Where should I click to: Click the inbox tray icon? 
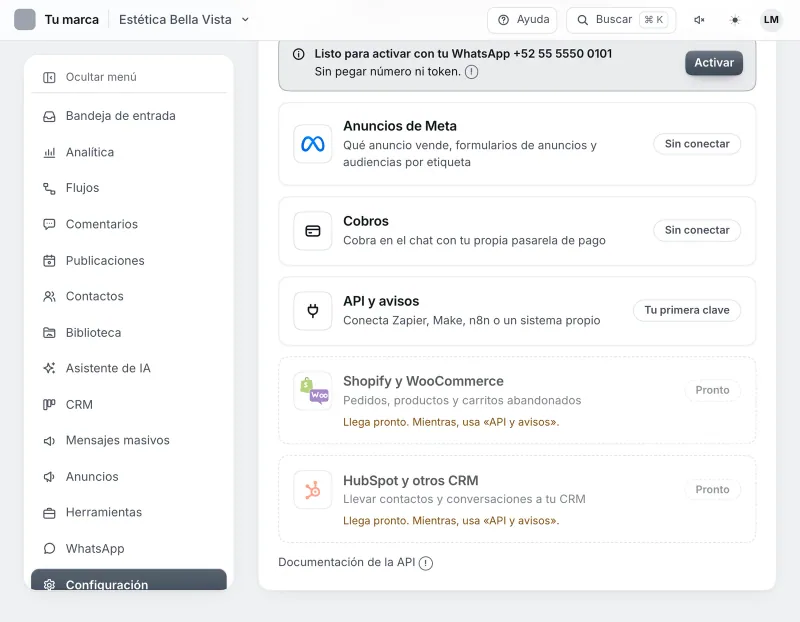(49, 116)
